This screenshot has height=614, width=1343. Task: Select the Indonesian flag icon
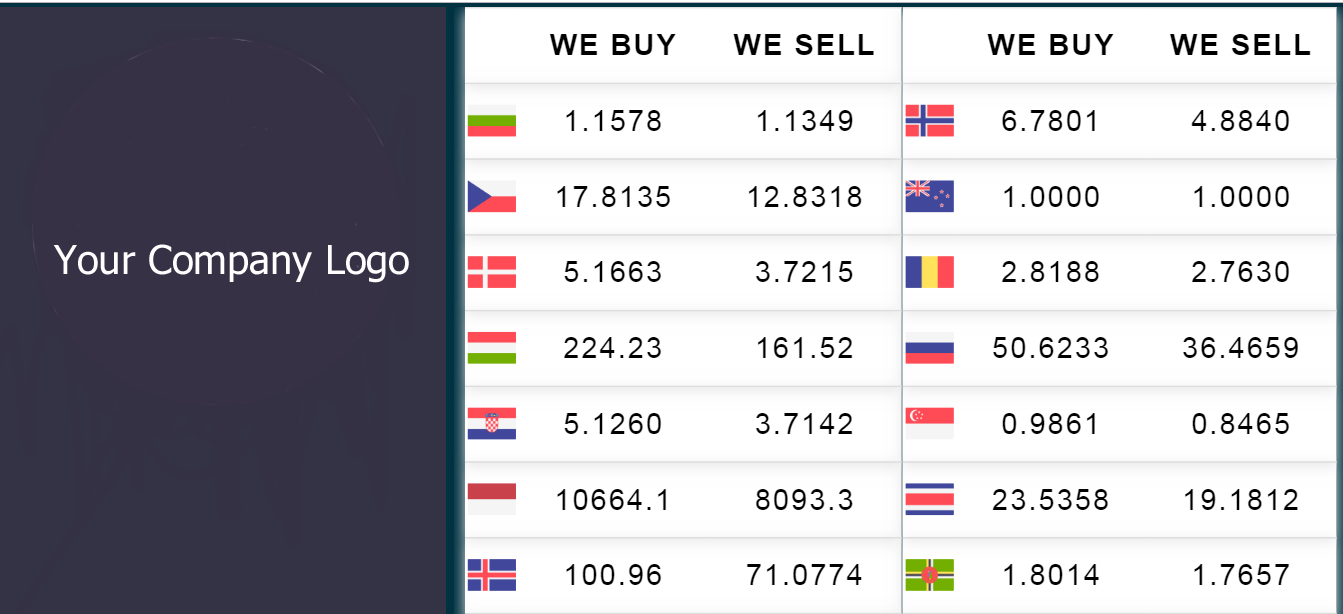(492, 499)
